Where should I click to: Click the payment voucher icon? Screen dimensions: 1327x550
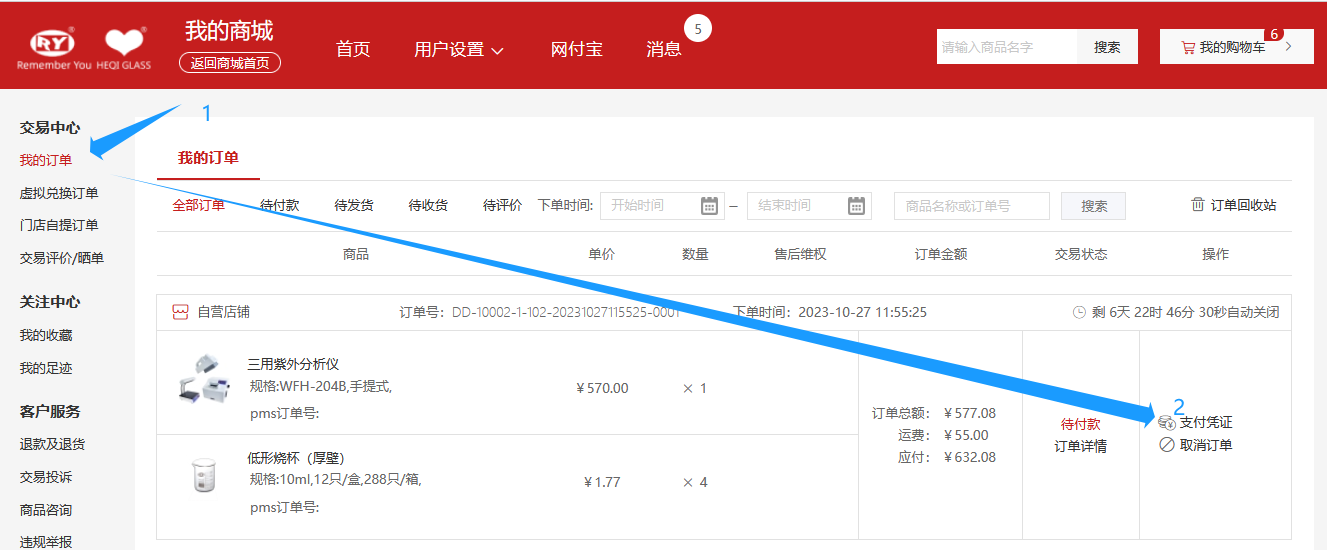pyautogui.click(x=1166, y=423)
